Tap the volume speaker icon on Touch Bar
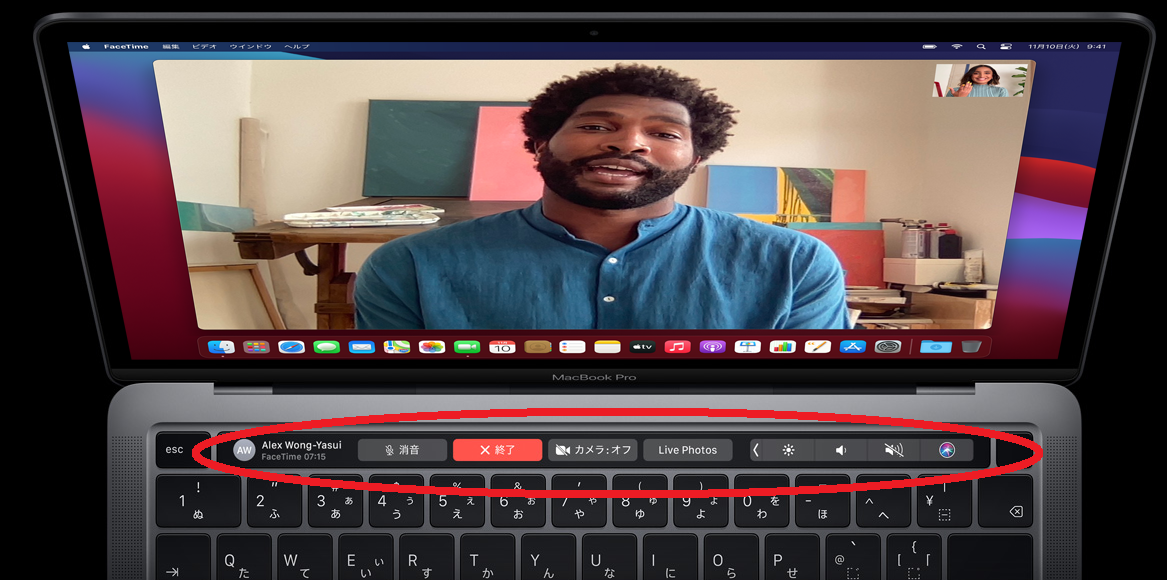This screenshot has height=580, width=1167. coord(841,450)
